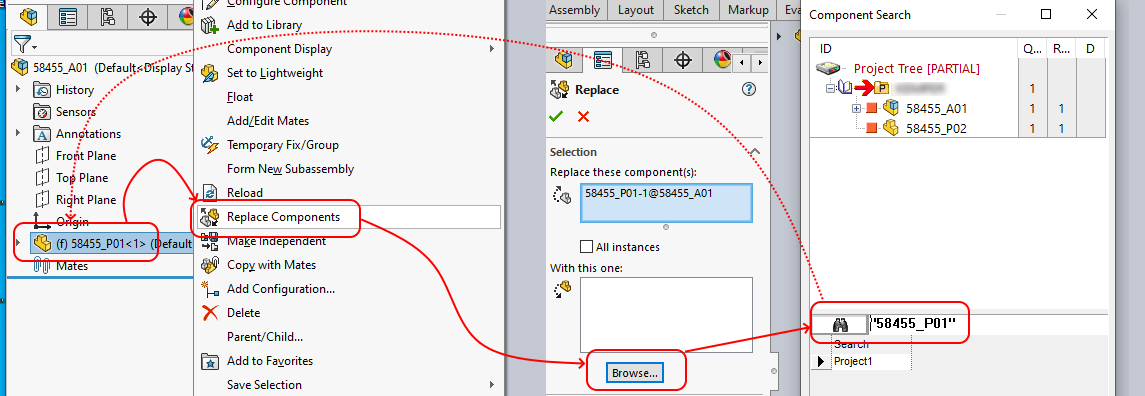Select Project Tree [PARTIAL] root node
This screenshot has height=396, width=1145.
tap(916, 69)
